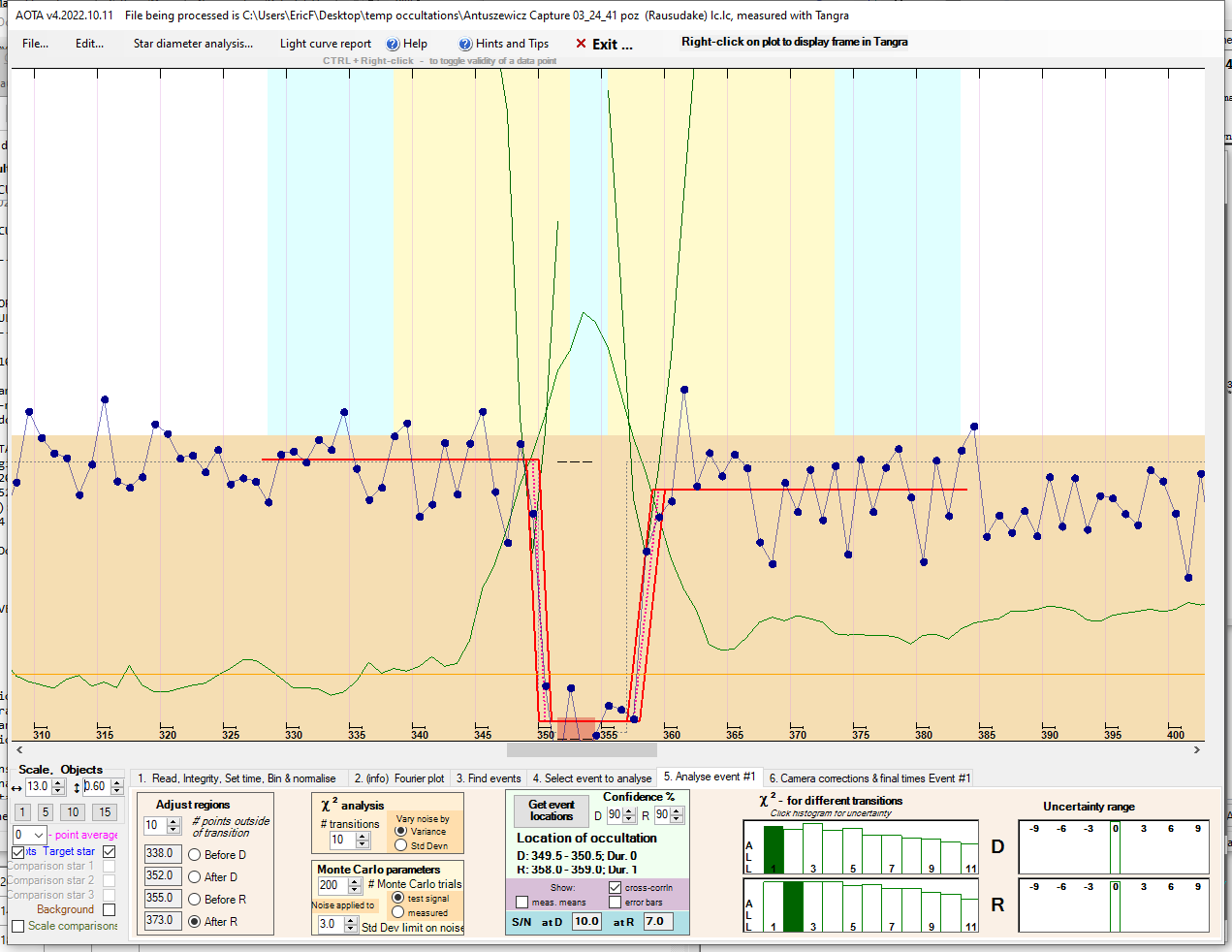Click the Get event locations button
Screen dimensions: 1232x952
[552, 810]
